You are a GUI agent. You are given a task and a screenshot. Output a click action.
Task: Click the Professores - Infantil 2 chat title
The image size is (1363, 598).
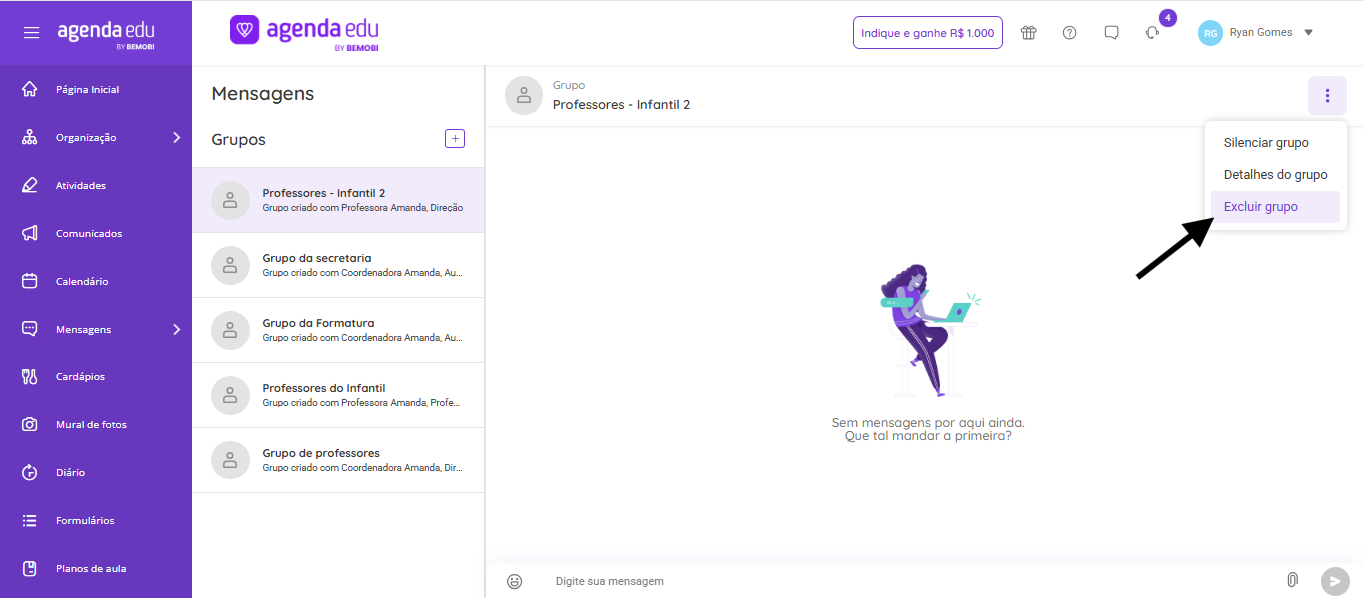(621, 104)
